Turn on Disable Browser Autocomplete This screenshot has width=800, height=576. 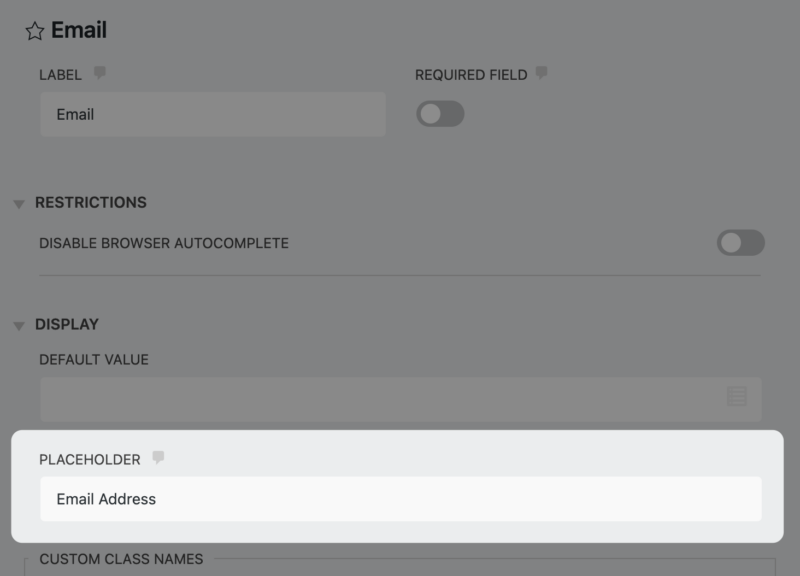742,240
